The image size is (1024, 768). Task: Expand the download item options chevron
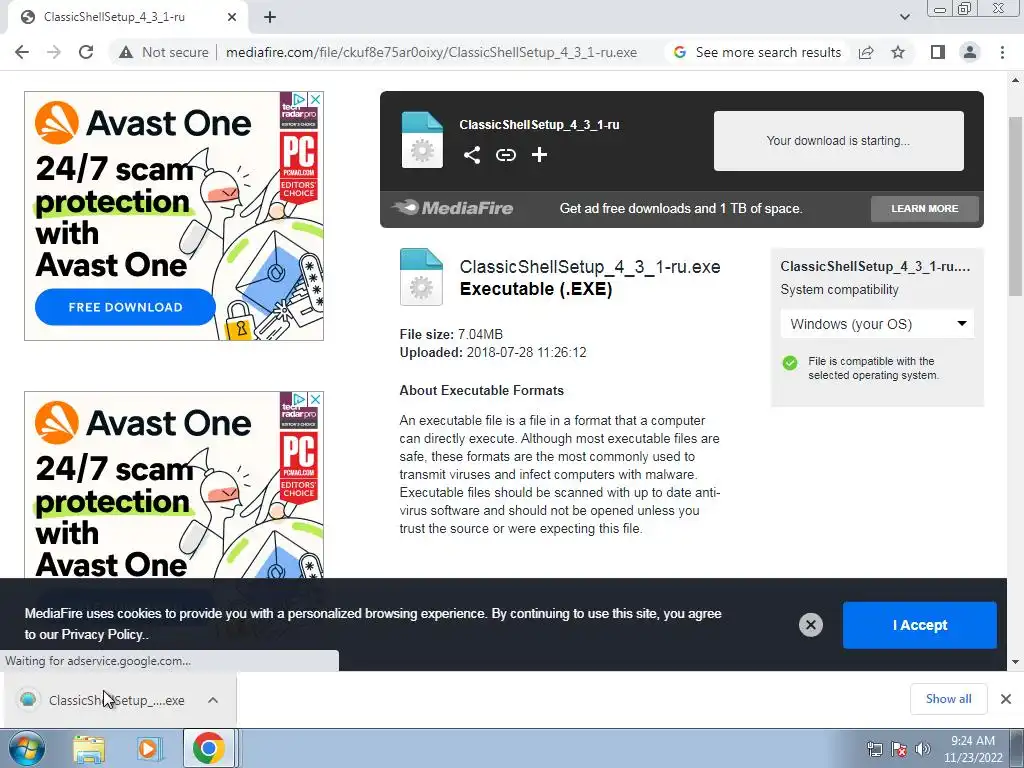tap(213, 700)
